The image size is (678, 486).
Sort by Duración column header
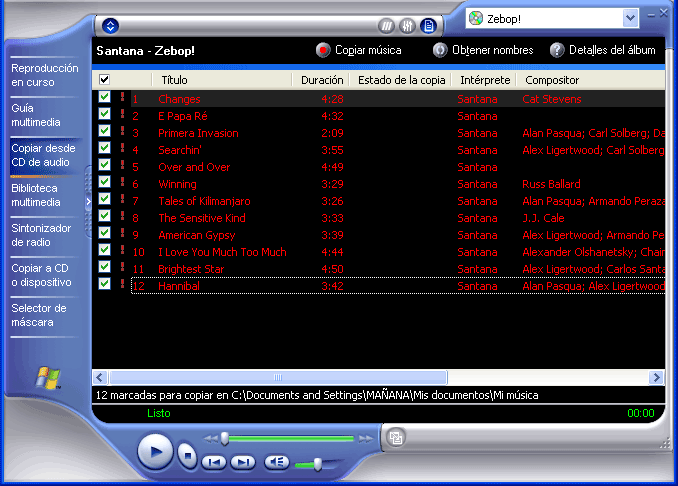tap(320, 80)
